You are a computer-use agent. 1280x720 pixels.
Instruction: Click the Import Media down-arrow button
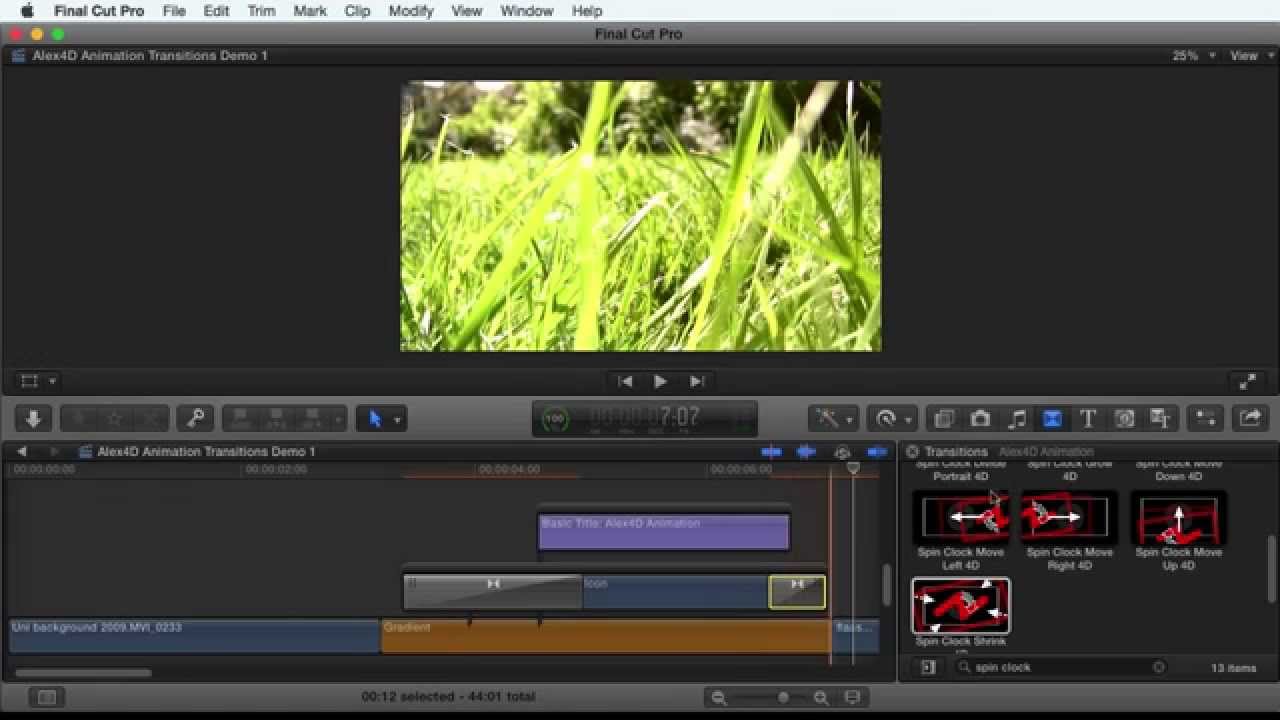point(33,418)
